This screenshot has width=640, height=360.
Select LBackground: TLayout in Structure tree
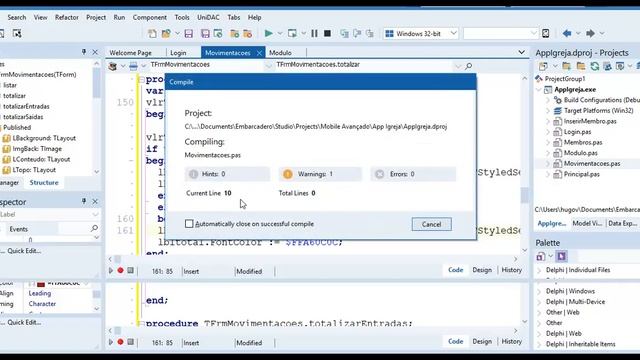(44, 138)
